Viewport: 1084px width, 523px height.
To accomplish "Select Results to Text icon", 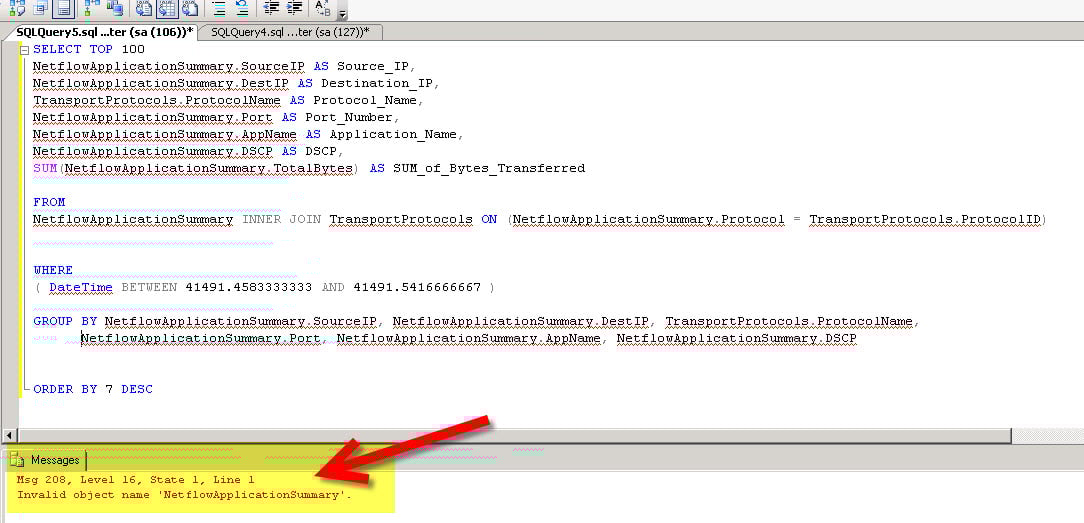I will [144, 8].
